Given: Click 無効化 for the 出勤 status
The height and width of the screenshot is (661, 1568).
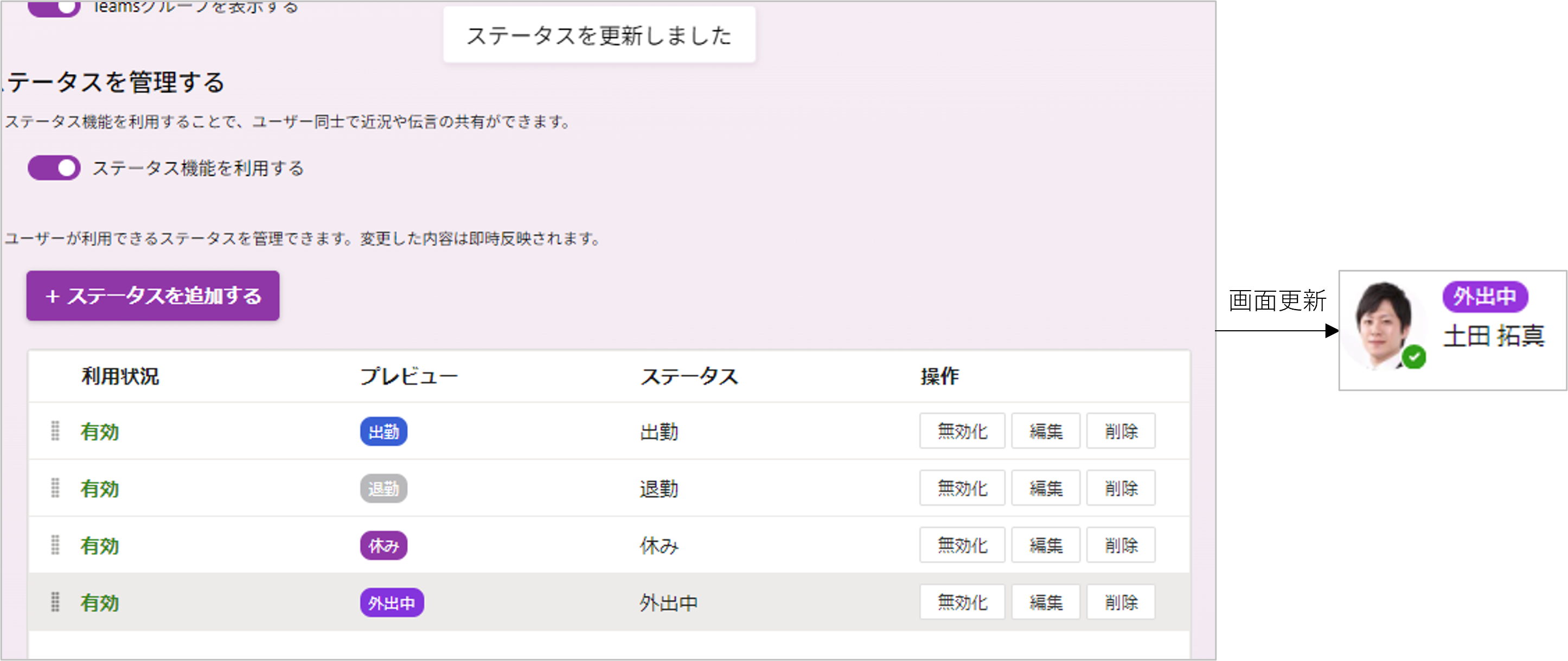Looking at the screenshot, I should coord(962,431).
